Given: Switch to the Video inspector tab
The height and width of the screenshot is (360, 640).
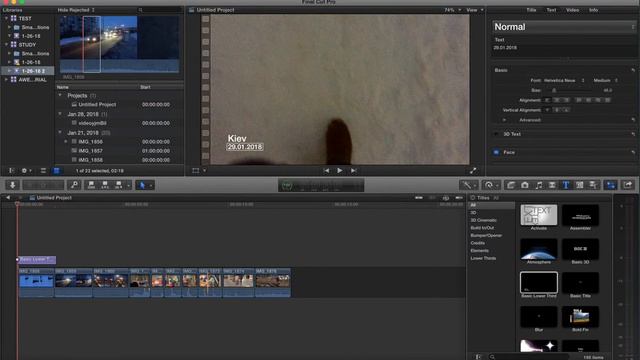Looking at the screenshot, I should pyautogui.click(x=572, y=10).
